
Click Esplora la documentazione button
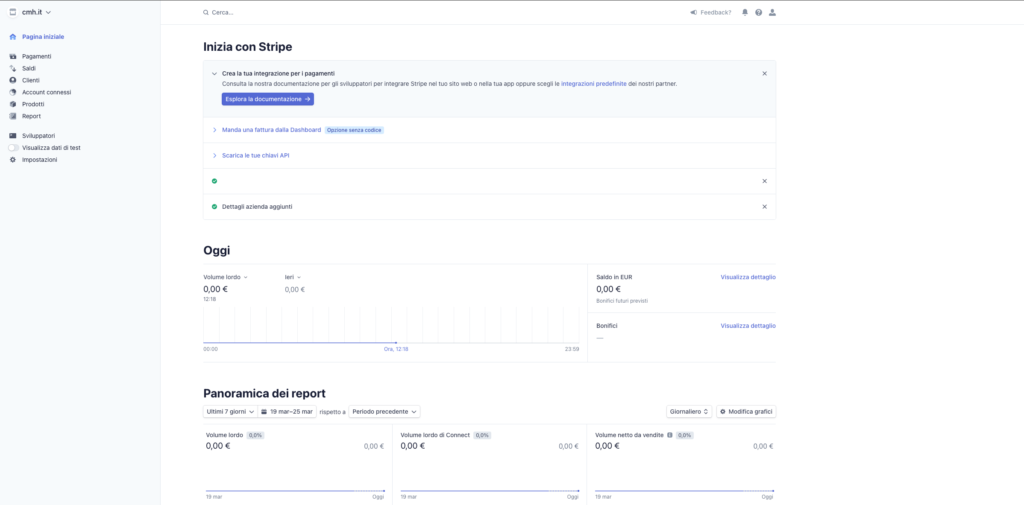[x=268, y=99]
